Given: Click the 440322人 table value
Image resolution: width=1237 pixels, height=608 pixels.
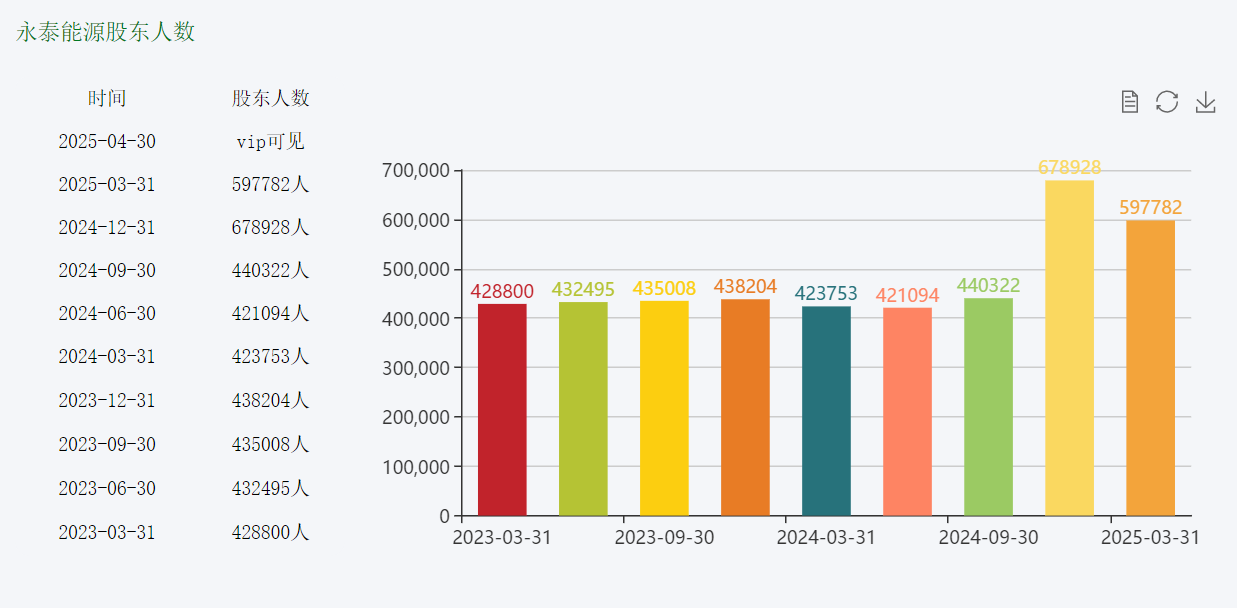Looking at the screenshot, I should 271,271.
